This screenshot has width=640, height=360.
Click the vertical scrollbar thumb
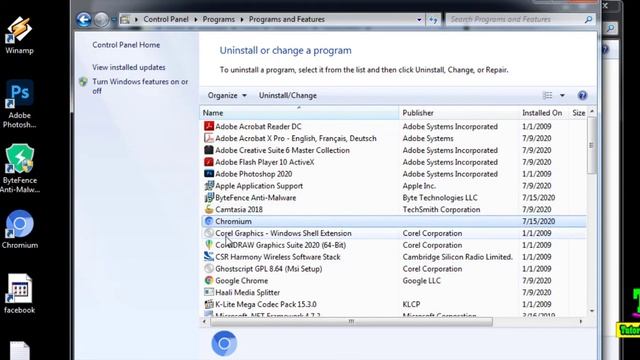(x=591, y=145)
